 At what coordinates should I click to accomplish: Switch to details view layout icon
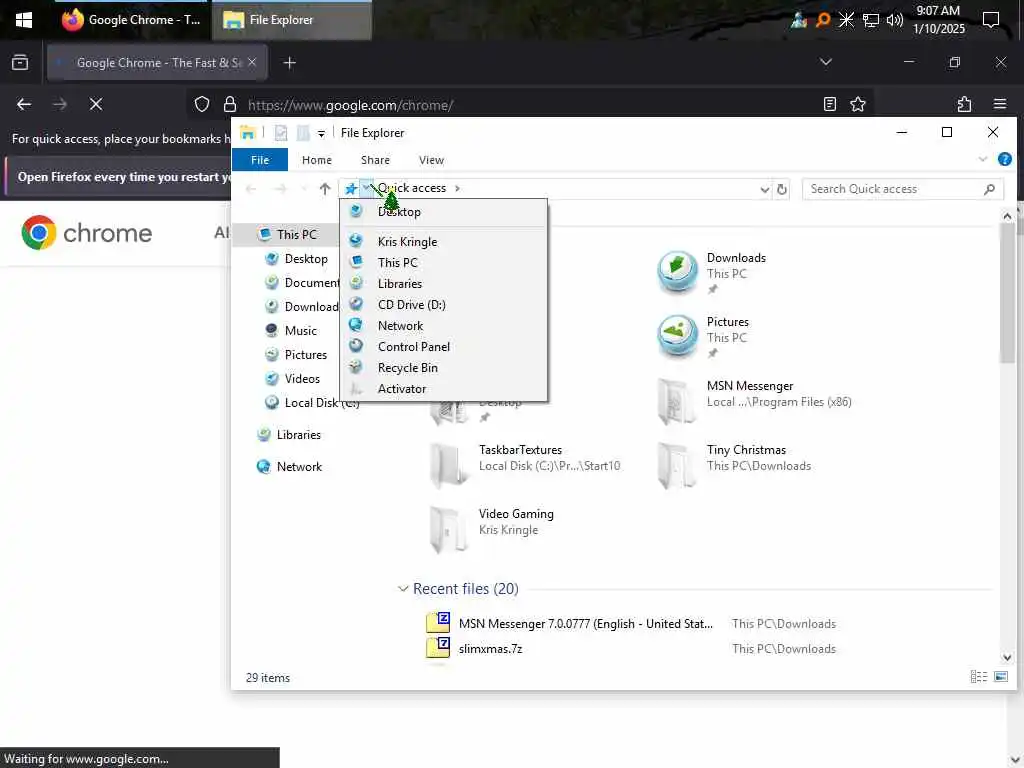coord(978,677)
